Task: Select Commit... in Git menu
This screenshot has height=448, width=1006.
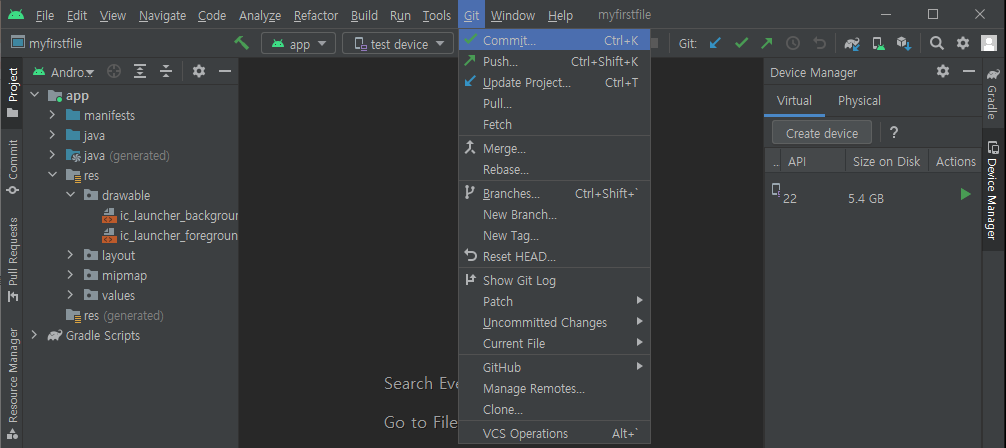Action: point(554,40)
